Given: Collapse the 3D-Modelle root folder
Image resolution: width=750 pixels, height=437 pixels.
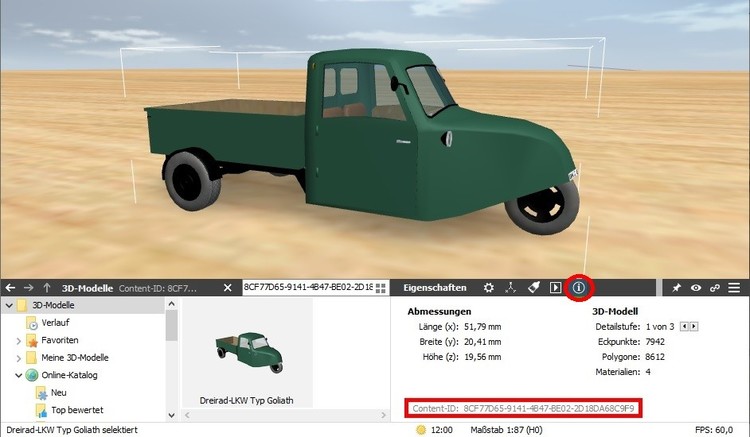Looking at the screenshot, I should [x=9, y=305].
